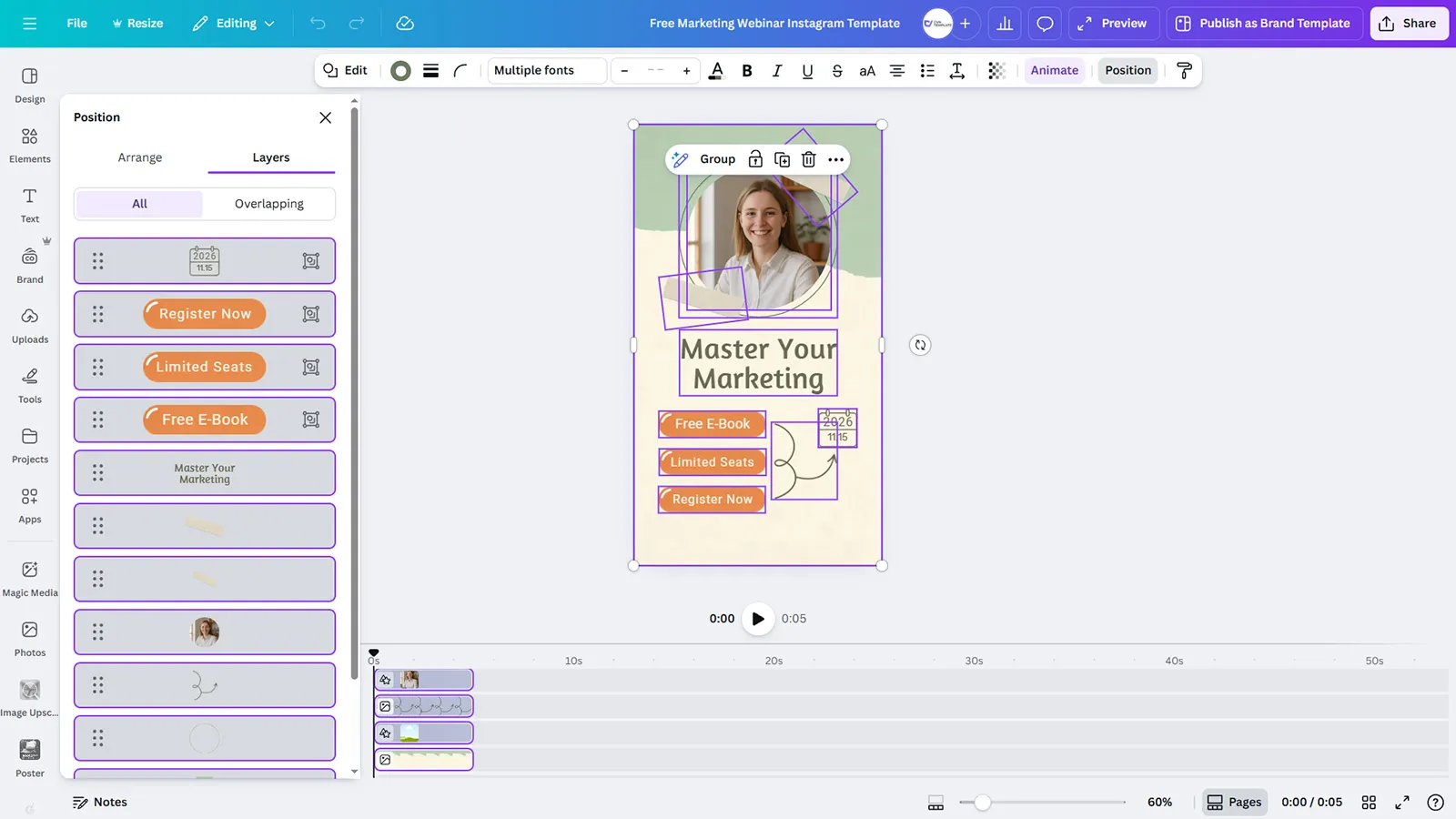The width and height of the screenshot is (1456, 819).
Task: Open the Multiple fonts dropdown
Action: (547, 71)
